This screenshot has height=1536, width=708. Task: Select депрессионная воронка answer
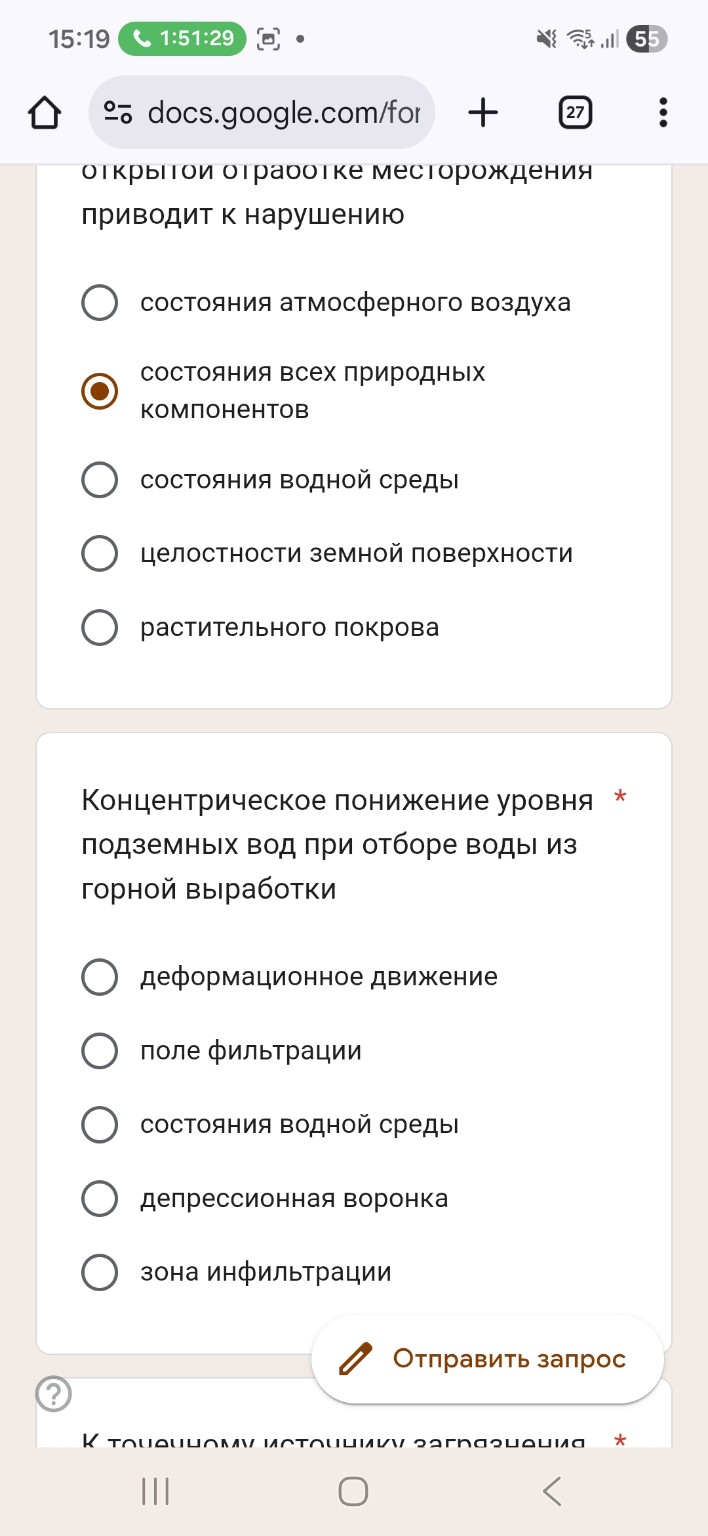[x=99, y=1198]
